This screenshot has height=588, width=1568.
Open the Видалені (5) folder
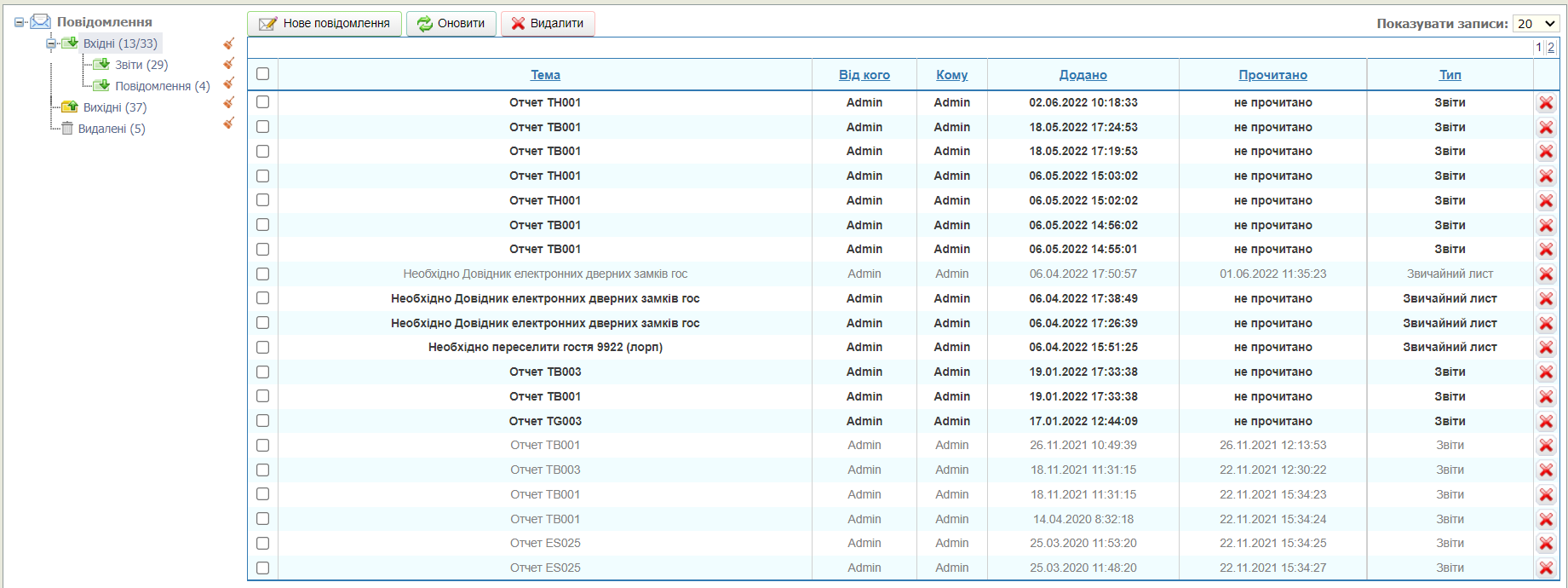click(111, 129)
